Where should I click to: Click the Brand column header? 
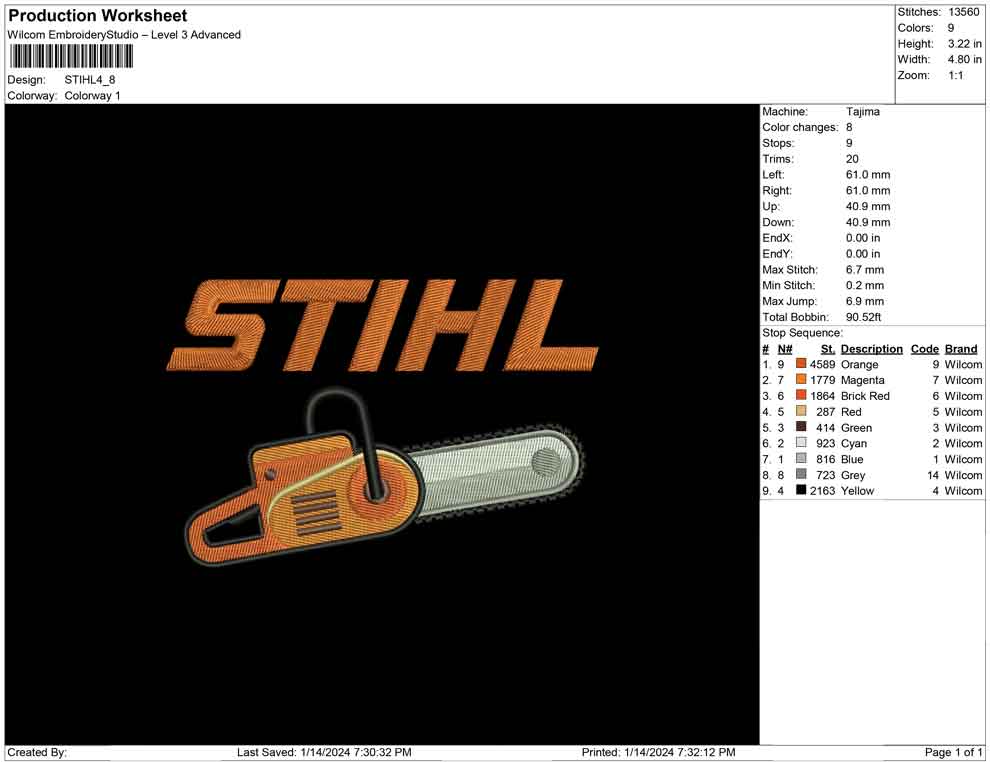tap(961, 348)
